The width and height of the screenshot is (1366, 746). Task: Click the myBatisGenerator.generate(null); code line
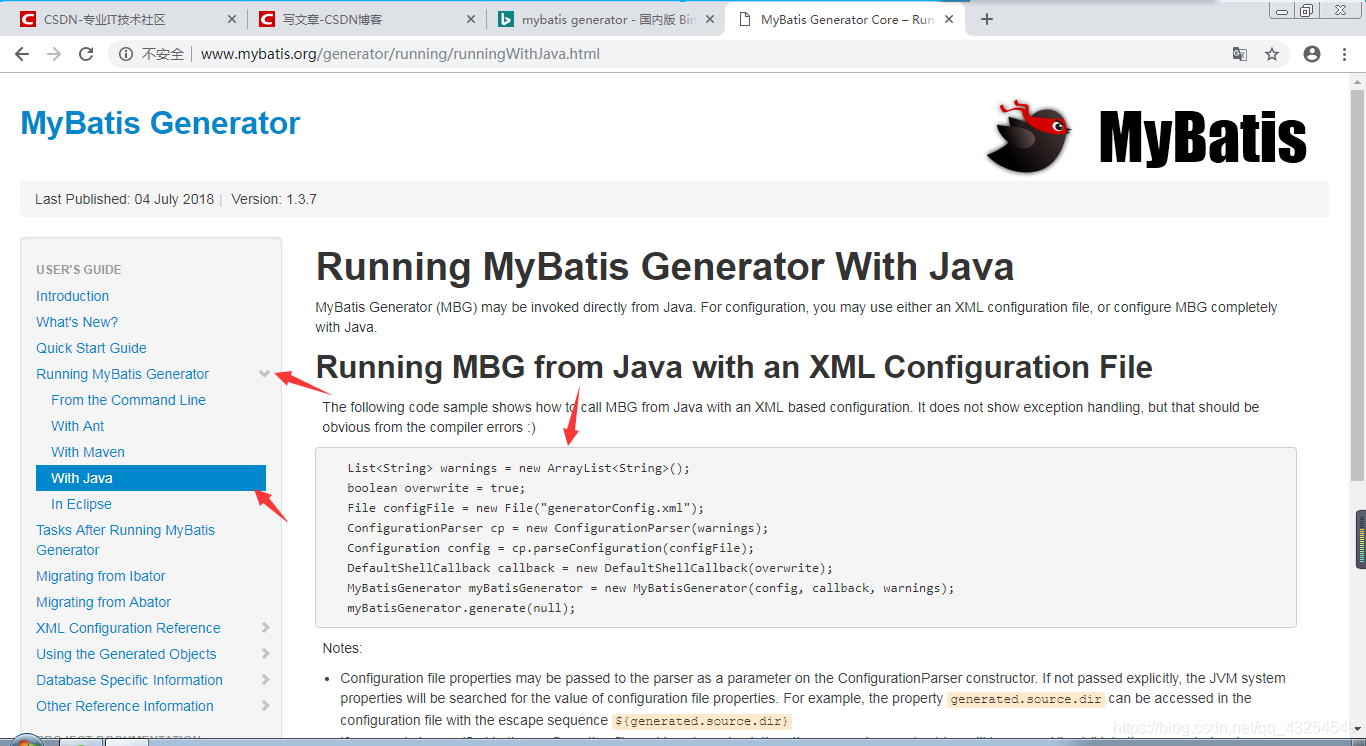[461, 608]
